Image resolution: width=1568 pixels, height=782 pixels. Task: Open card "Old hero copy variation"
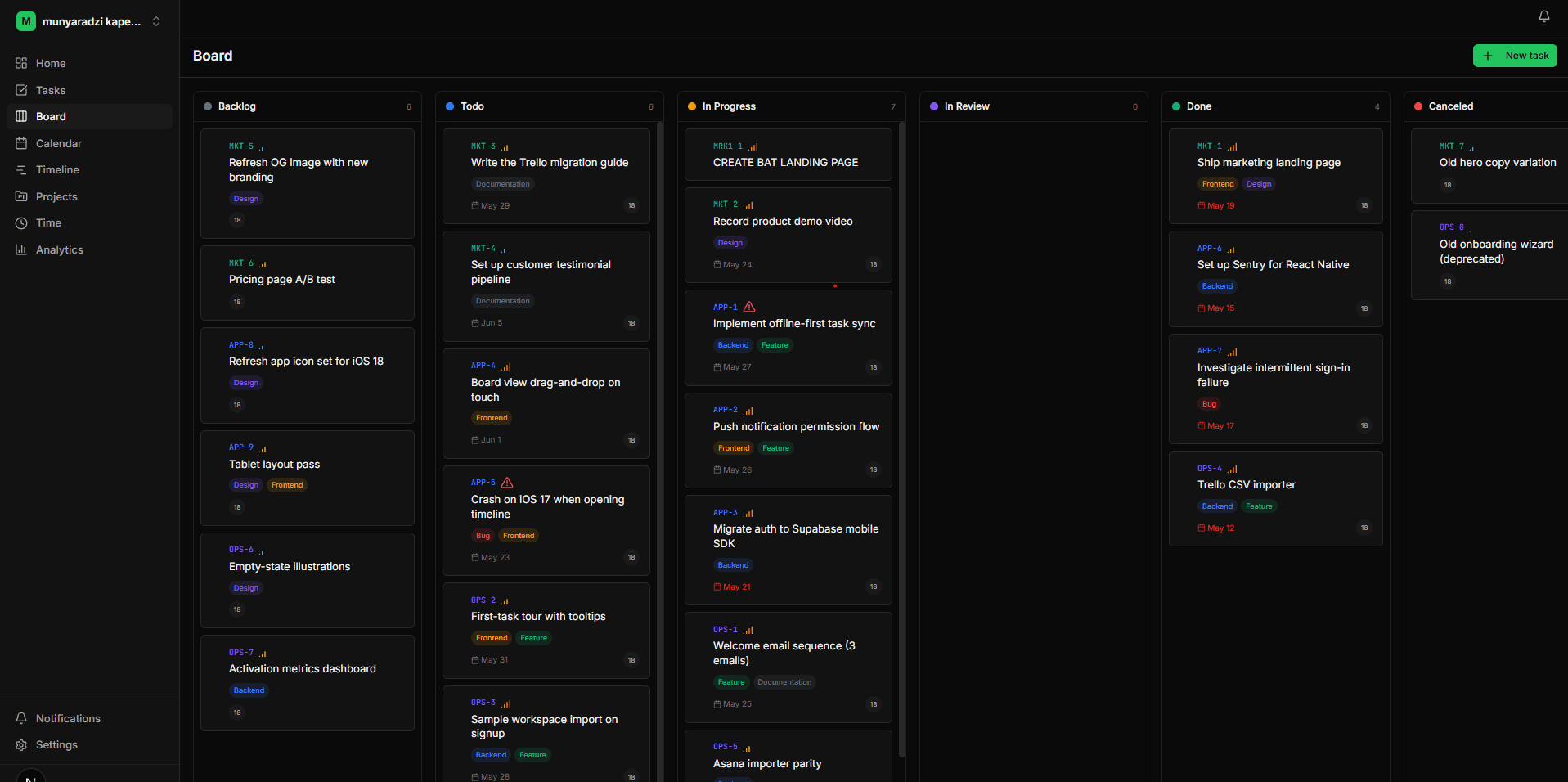[x=1489, y=166]
